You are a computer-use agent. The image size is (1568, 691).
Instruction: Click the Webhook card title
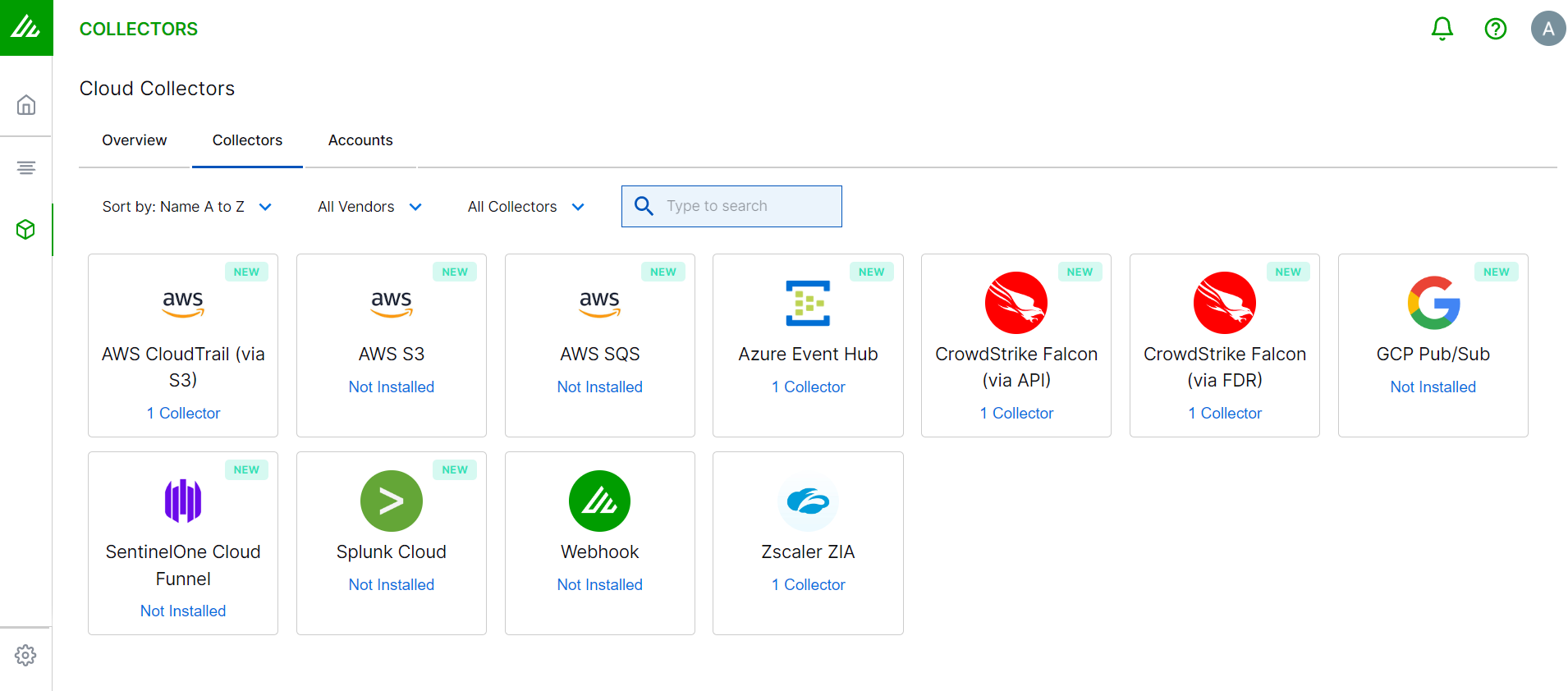click(x=600, y=551)
